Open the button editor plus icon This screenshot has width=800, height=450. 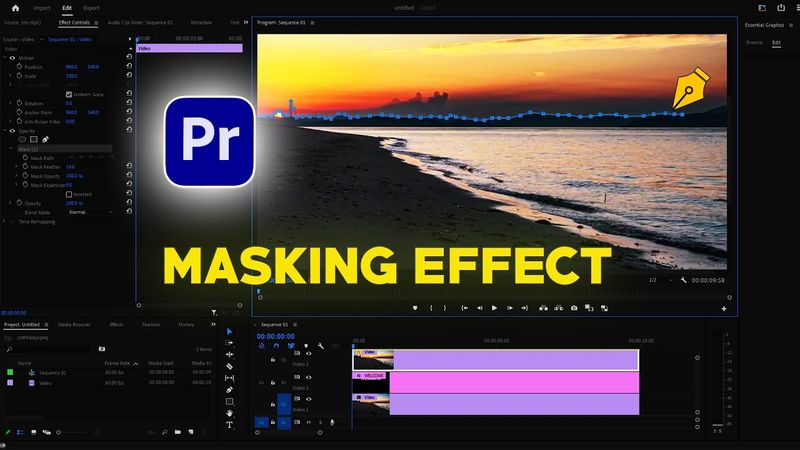723,309
